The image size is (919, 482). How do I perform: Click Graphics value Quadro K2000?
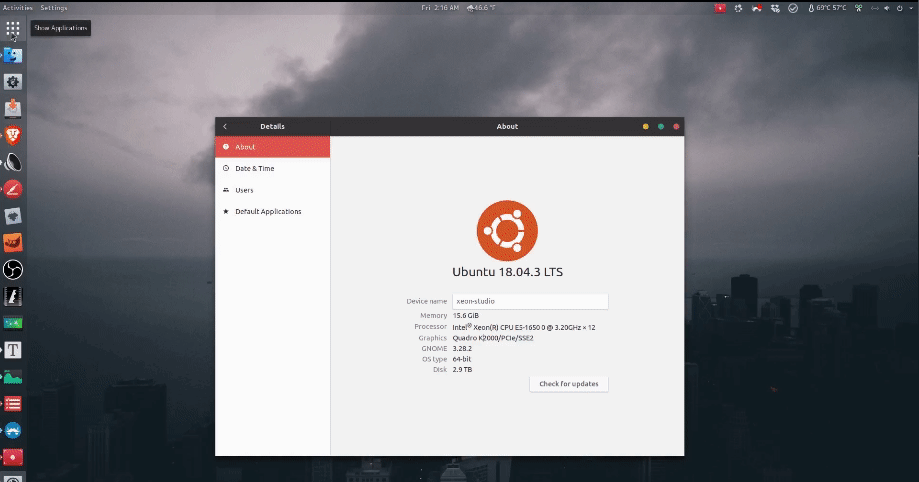493,338
